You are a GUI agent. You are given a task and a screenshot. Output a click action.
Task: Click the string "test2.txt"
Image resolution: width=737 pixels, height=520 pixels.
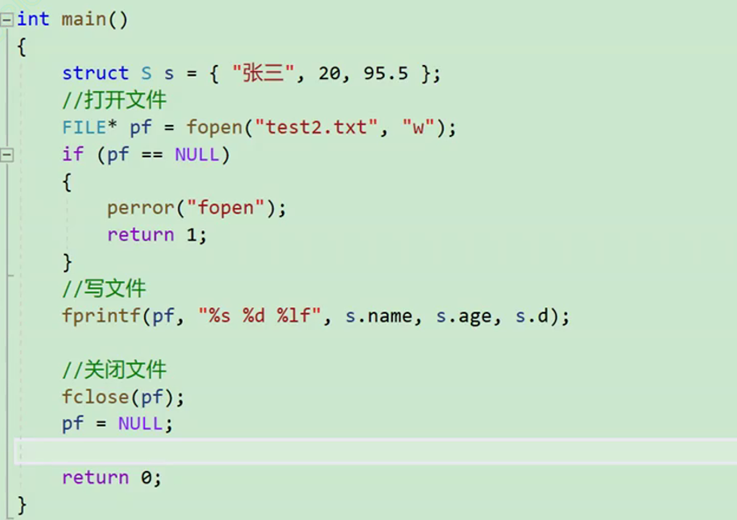316,127
